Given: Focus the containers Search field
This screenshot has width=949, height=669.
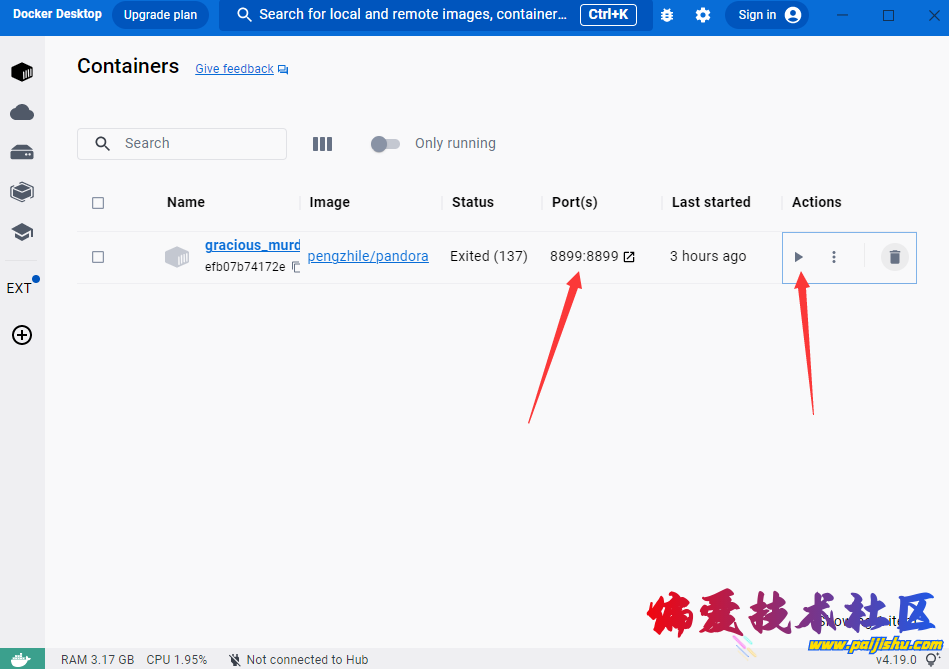Looking at the screenshot, I should (182, 143).
